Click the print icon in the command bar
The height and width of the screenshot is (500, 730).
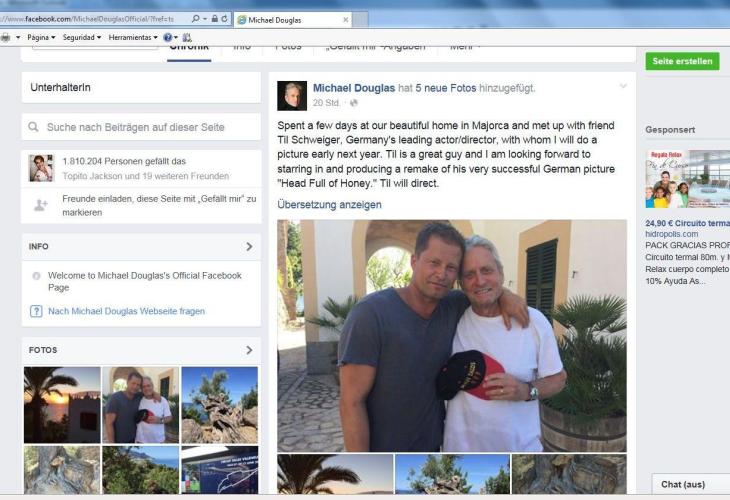(6, 37)
